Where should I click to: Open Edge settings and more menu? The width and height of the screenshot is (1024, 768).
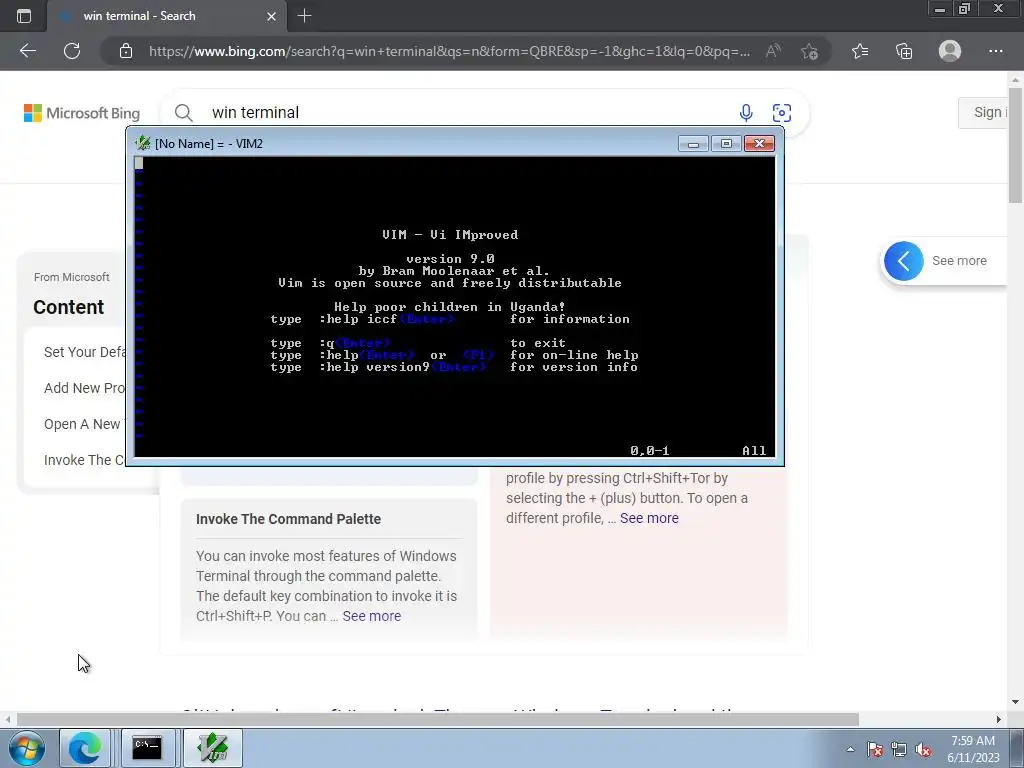pyautogui.click(x=995, y=51)
